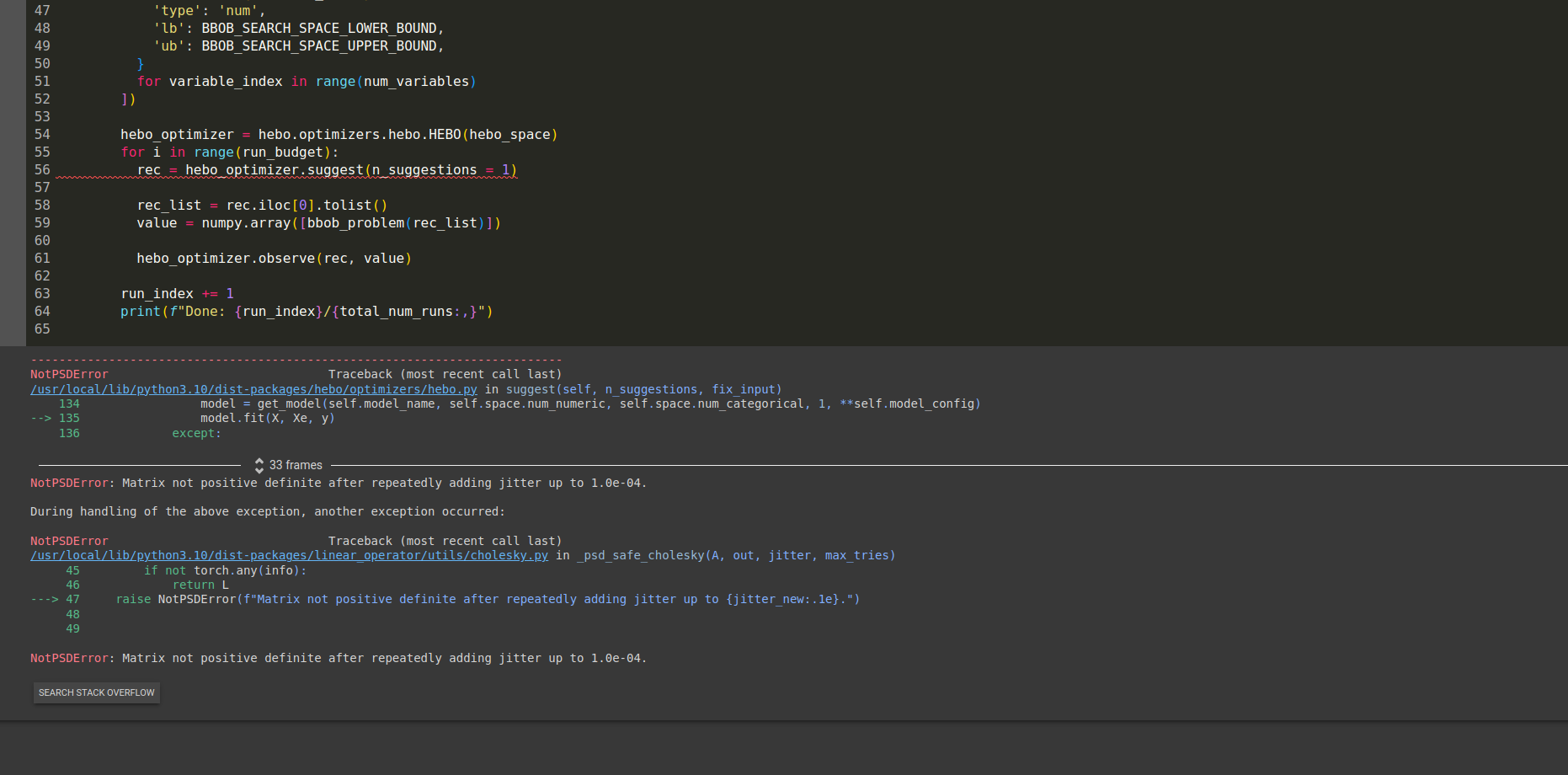Click the except: line in the hebo.py frame
This screenshot has height=775, width=1568.
[x=196, y=432]
